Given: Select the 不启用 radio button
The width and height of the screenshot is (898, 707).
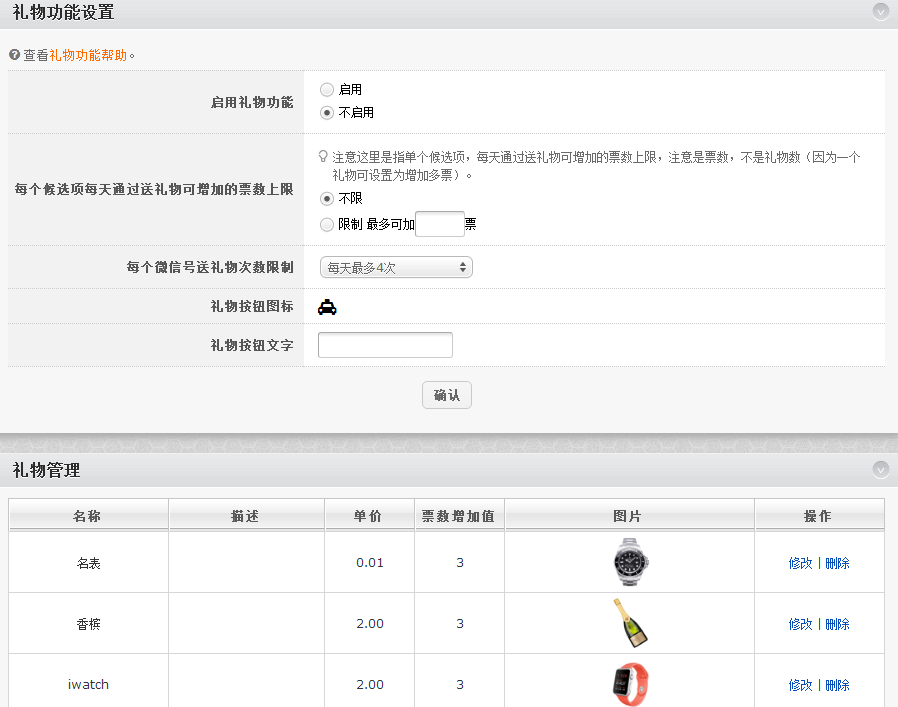Looking at the screenshot, I should (x=327, y=113).
